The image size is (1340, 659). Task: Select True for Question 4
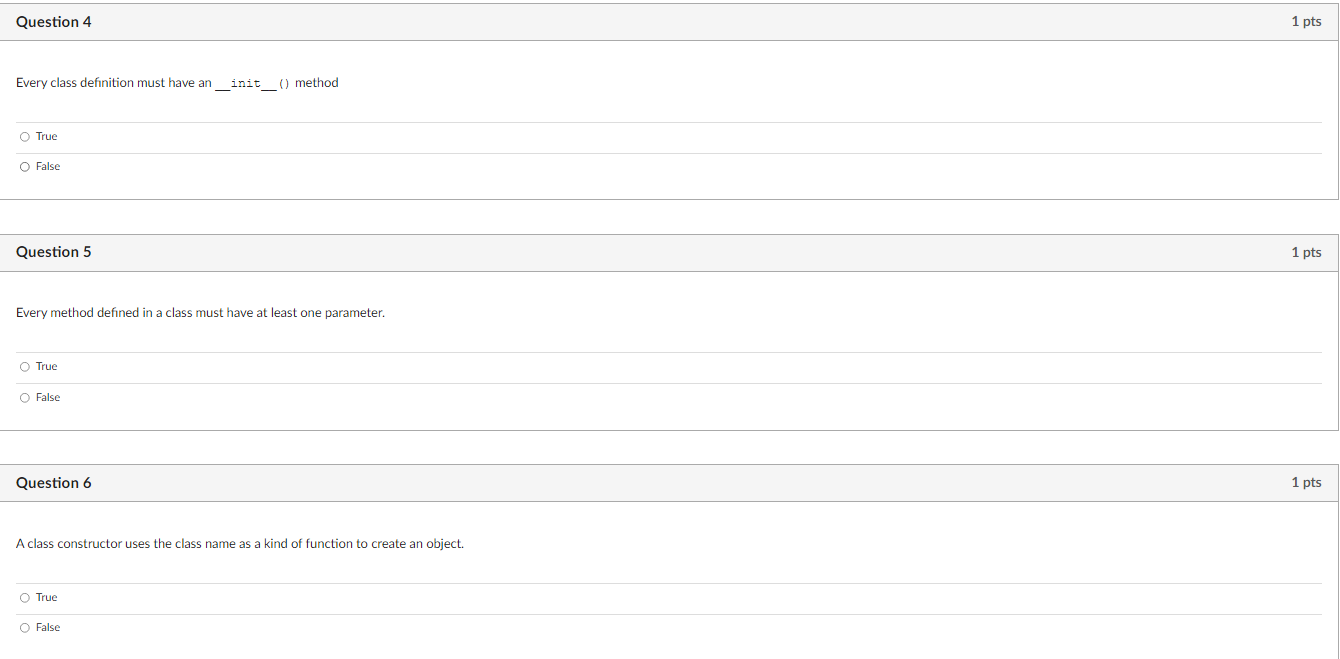(25, 137)
